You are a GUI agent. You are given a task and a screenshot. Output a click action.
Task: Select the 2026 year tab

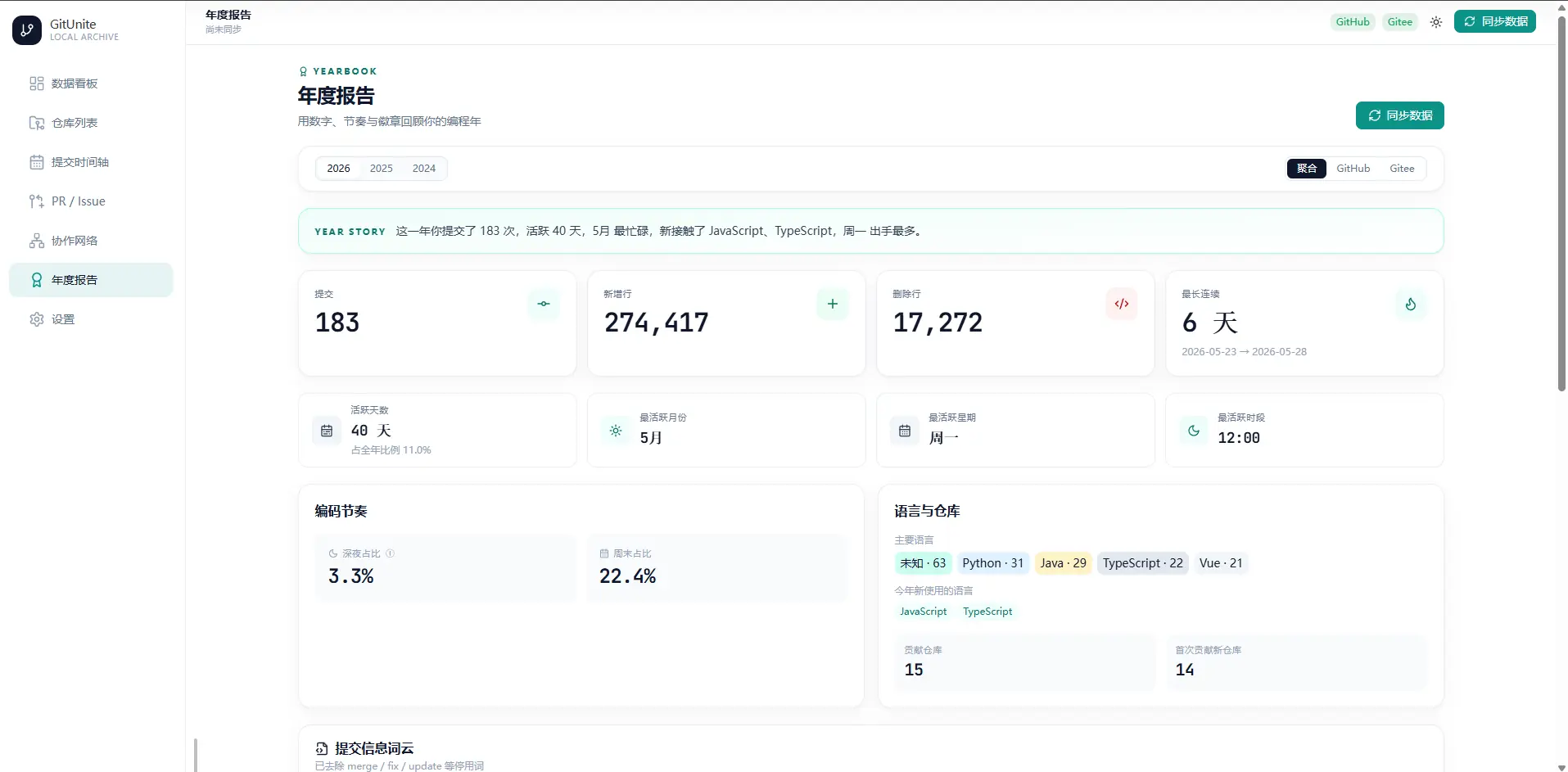(x=338, y=169)
